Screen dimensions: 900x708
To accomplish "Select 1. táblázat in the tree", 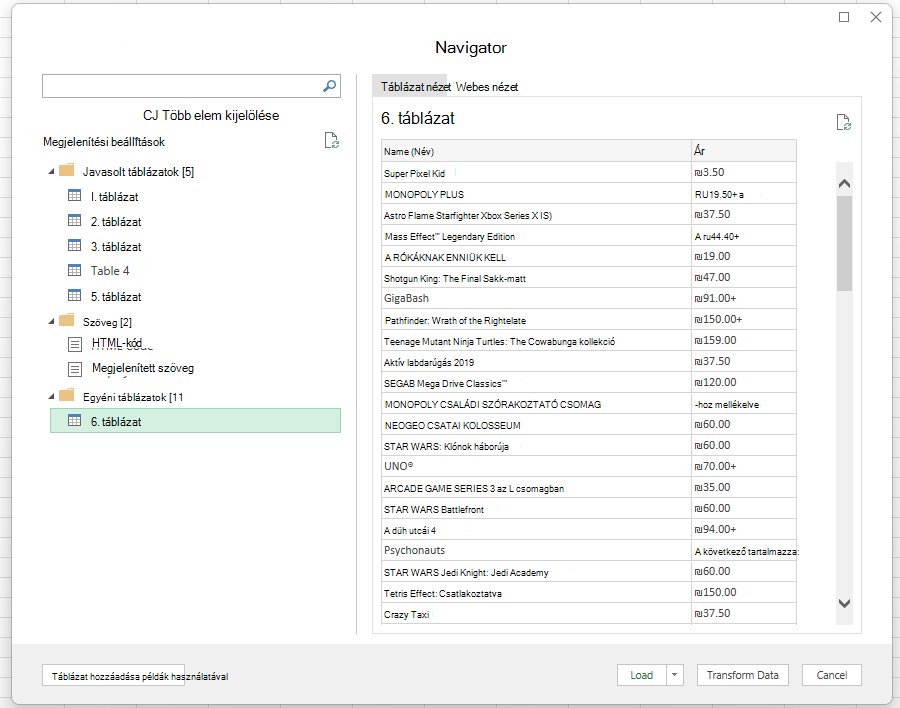I will pyautogui.click(x=115, y=197).
